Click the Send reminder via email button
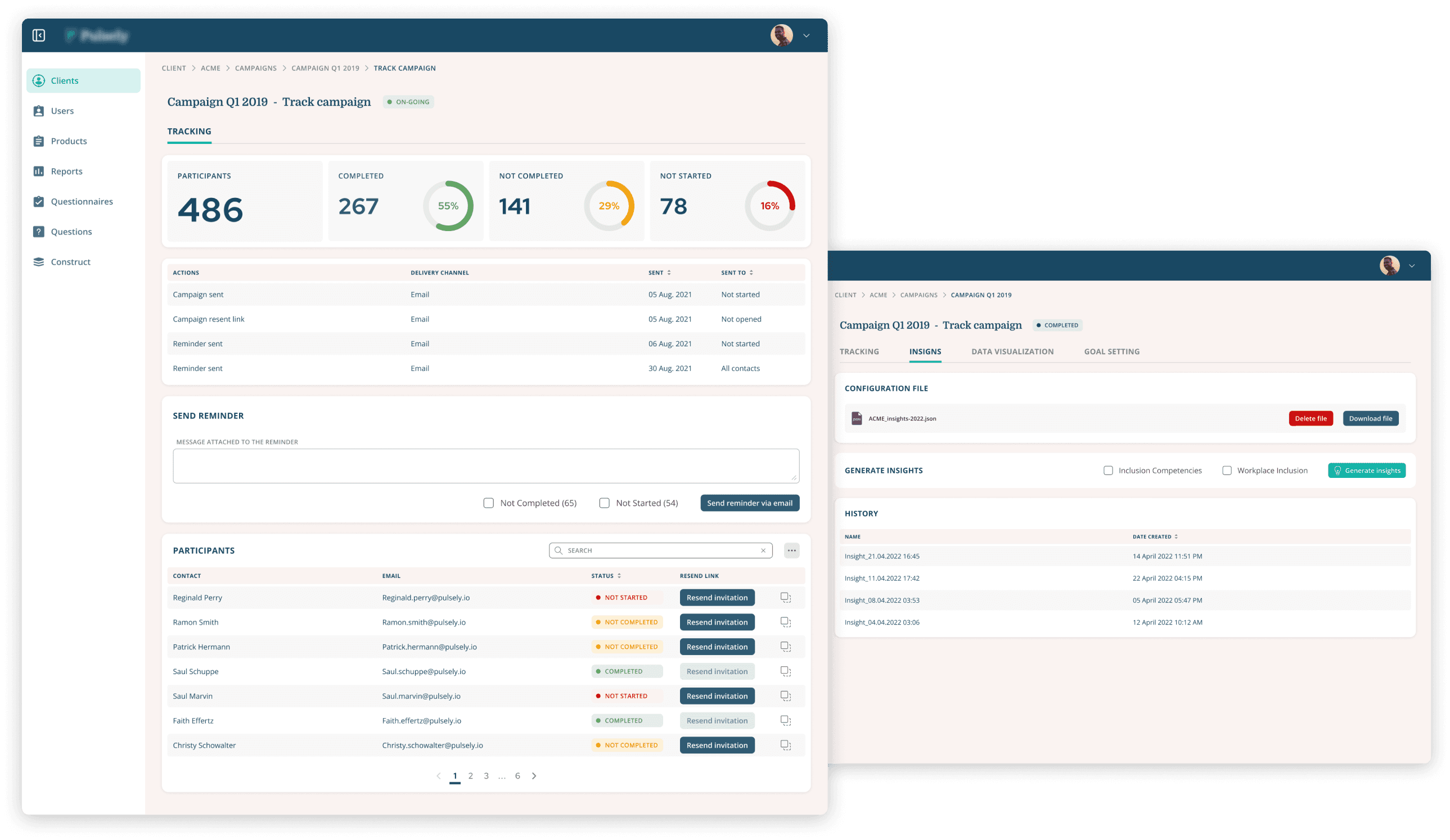The width and height of the screenshot is (1450, 840). tap(749, 503)
